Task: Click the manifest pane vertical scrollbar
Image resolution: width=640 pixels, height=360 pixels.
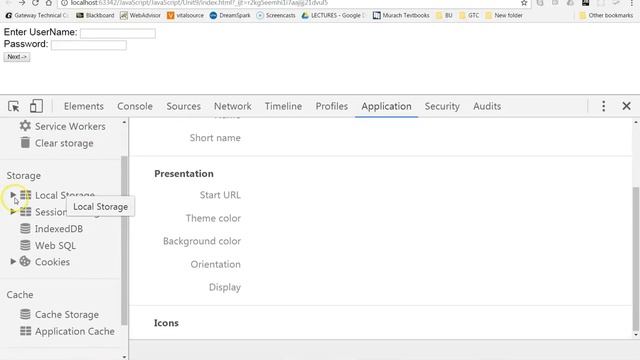Action: 636,259
